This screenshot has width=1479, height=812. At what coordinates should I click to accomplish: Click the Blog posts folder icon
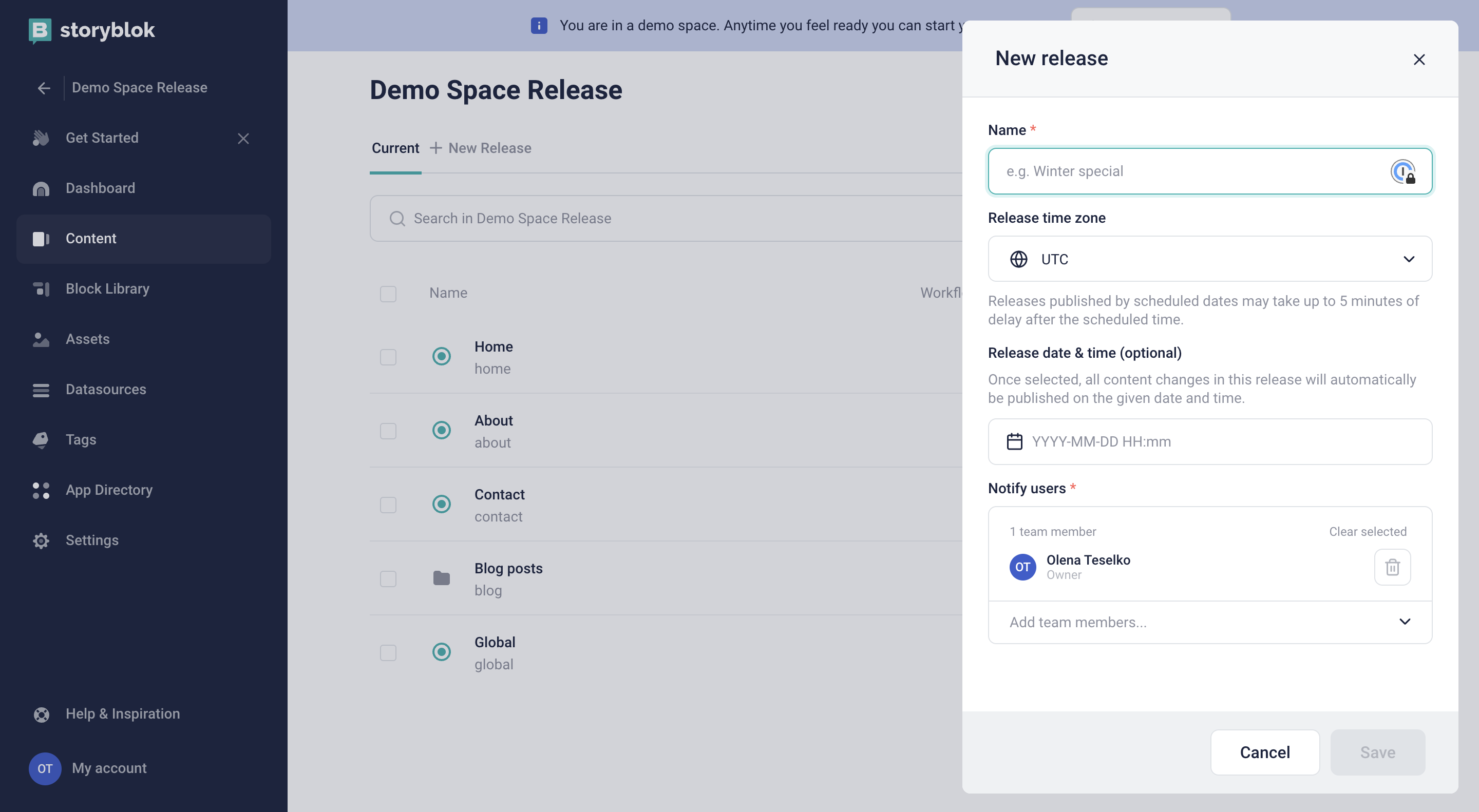coord(442,578)
